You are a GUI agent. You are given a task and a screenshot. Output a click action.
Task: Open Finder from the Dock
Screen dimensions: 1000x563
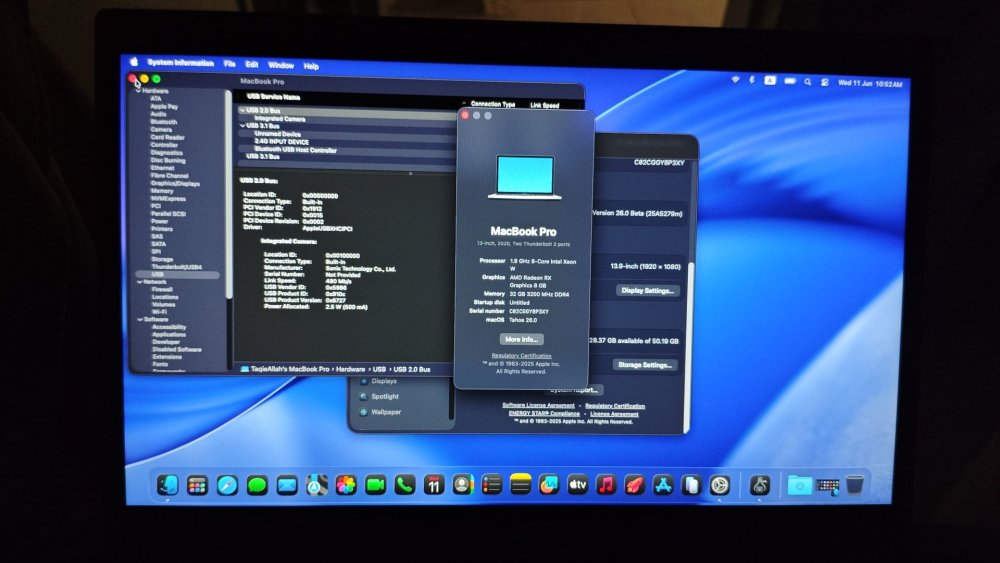tap(168, 485)
